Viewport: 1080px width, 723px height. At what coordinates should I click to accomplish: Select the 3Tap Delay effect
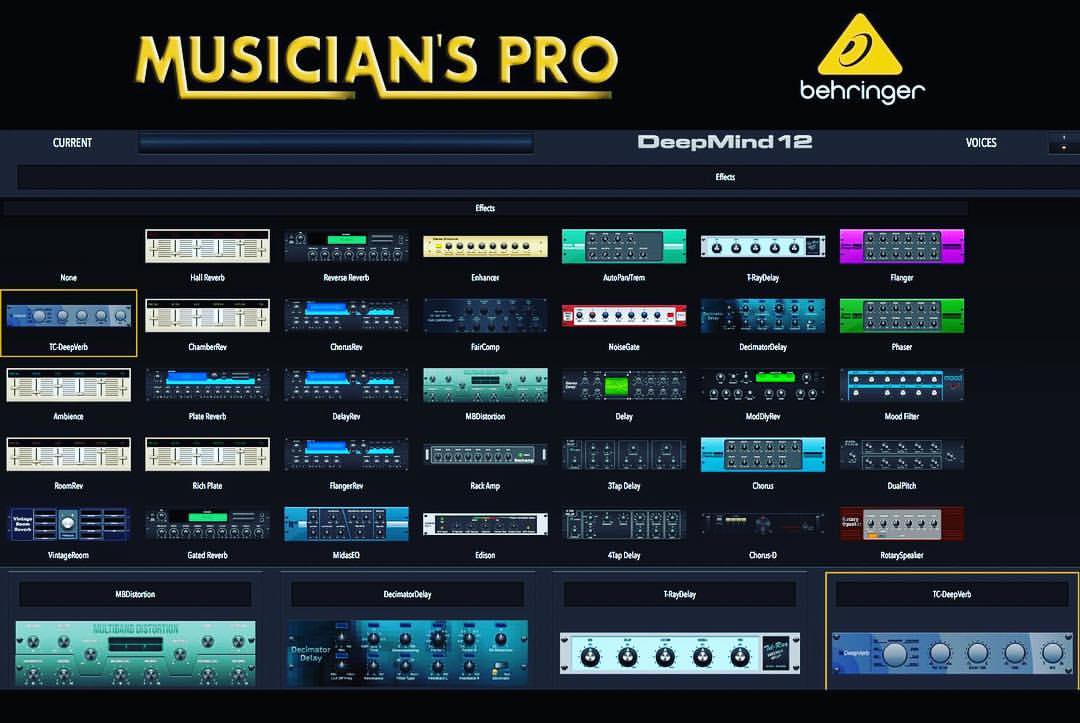point(624,454)
